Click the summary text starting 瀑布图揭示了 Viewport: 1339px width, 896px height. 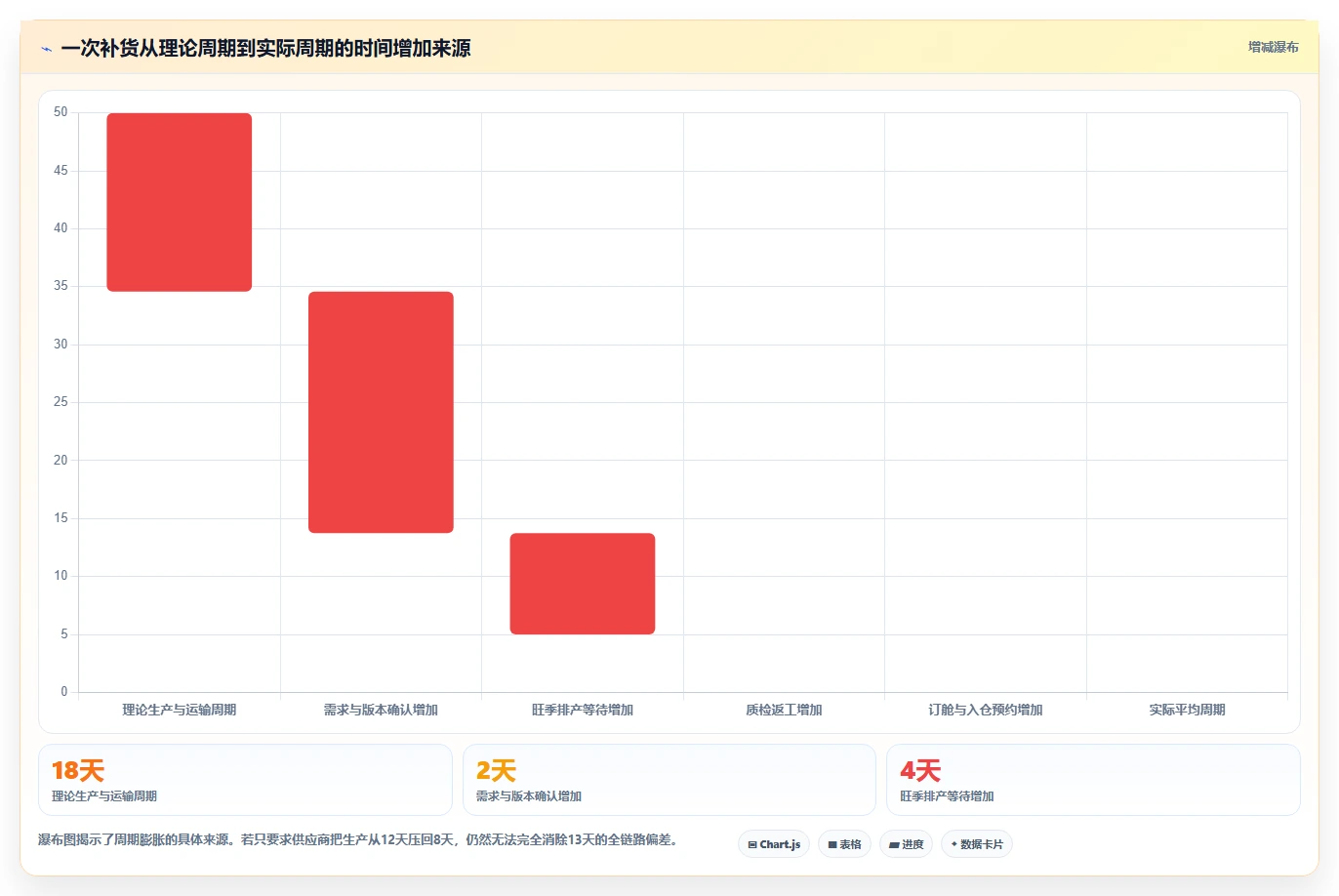(358, 839)
